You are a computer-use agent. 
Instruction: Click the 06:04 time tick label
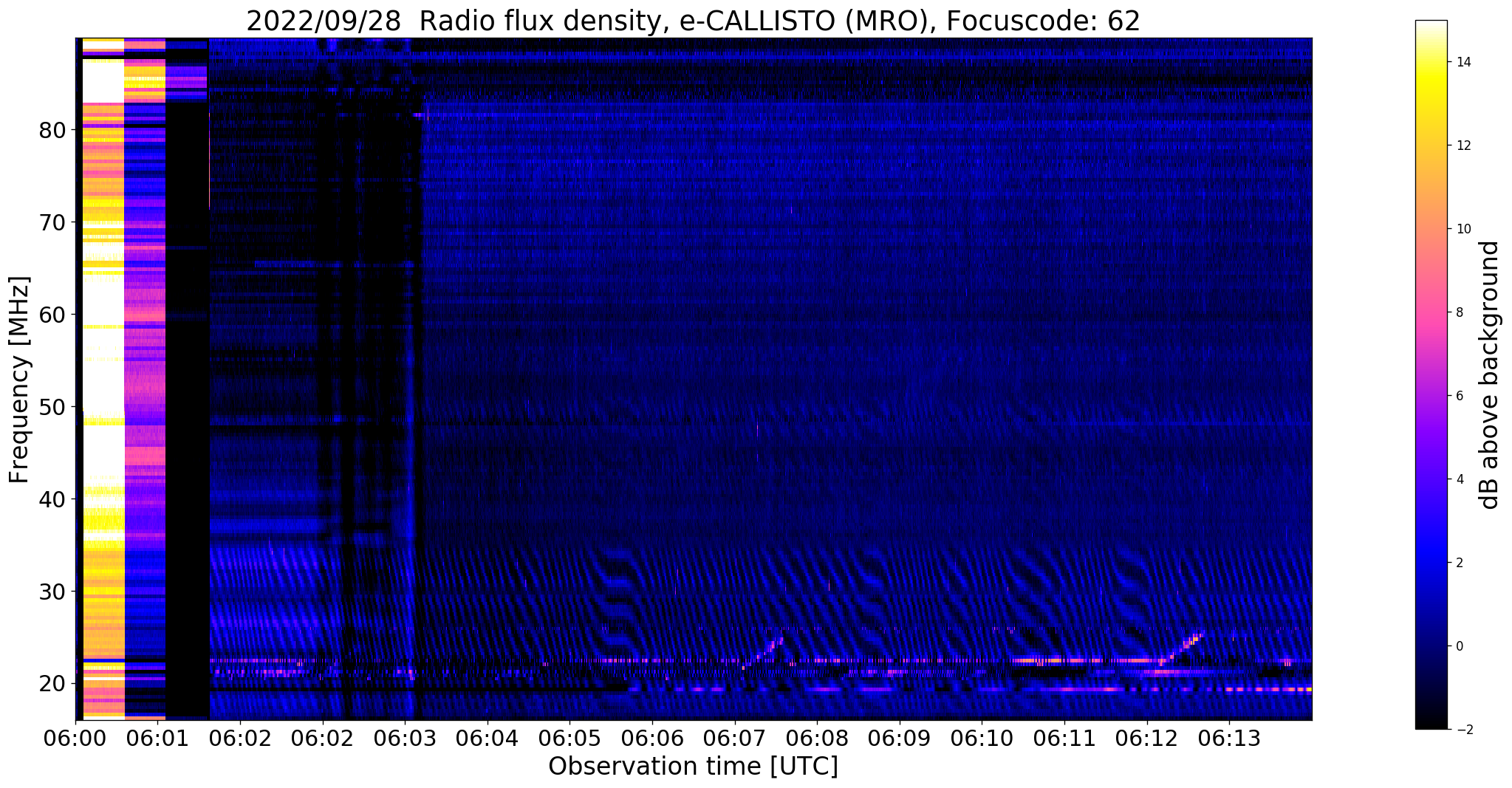click(x=488, y=739)
